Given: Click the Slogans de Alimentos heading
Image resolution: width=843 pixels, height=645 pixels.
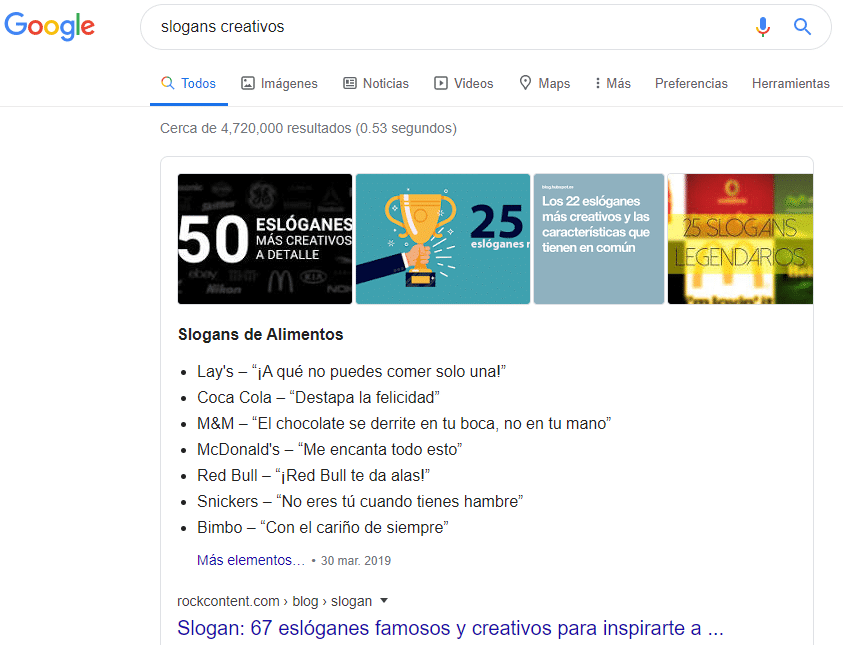Looking at the screenshot, I should pos(260,334).
